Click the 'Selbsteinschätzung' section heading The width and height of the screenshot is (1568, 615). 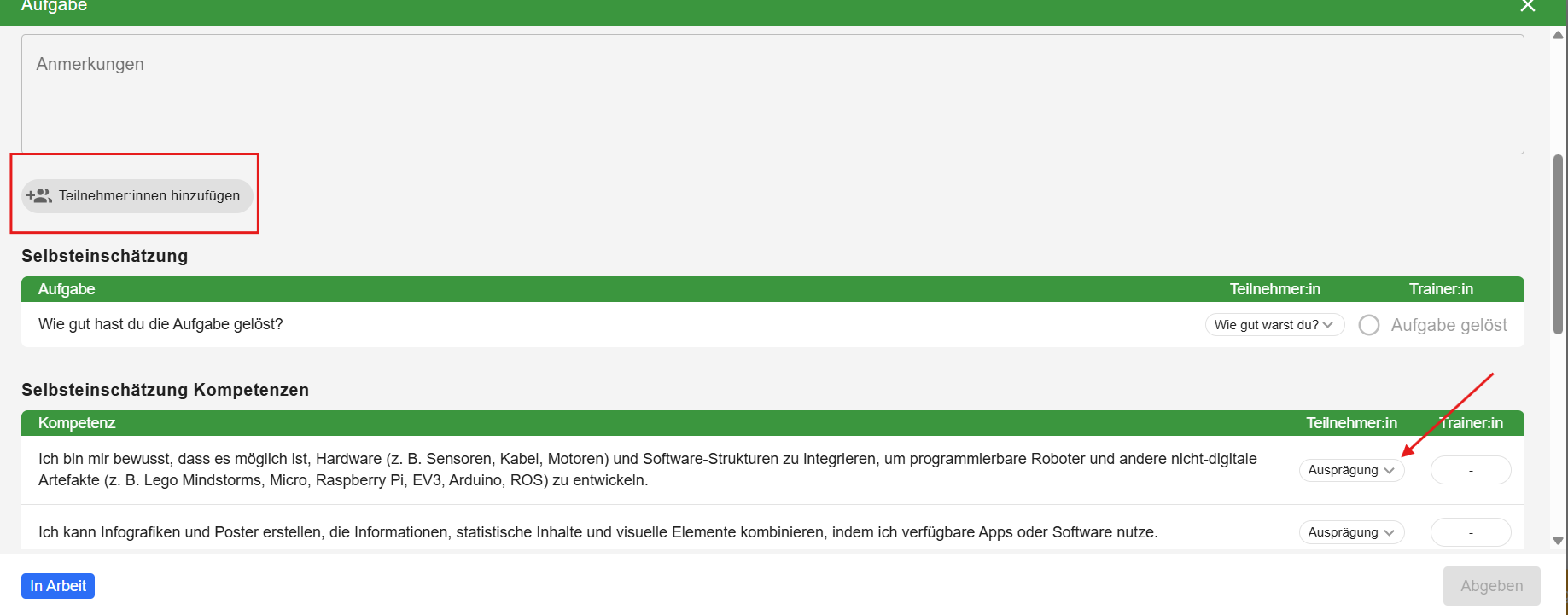point(104,256)
